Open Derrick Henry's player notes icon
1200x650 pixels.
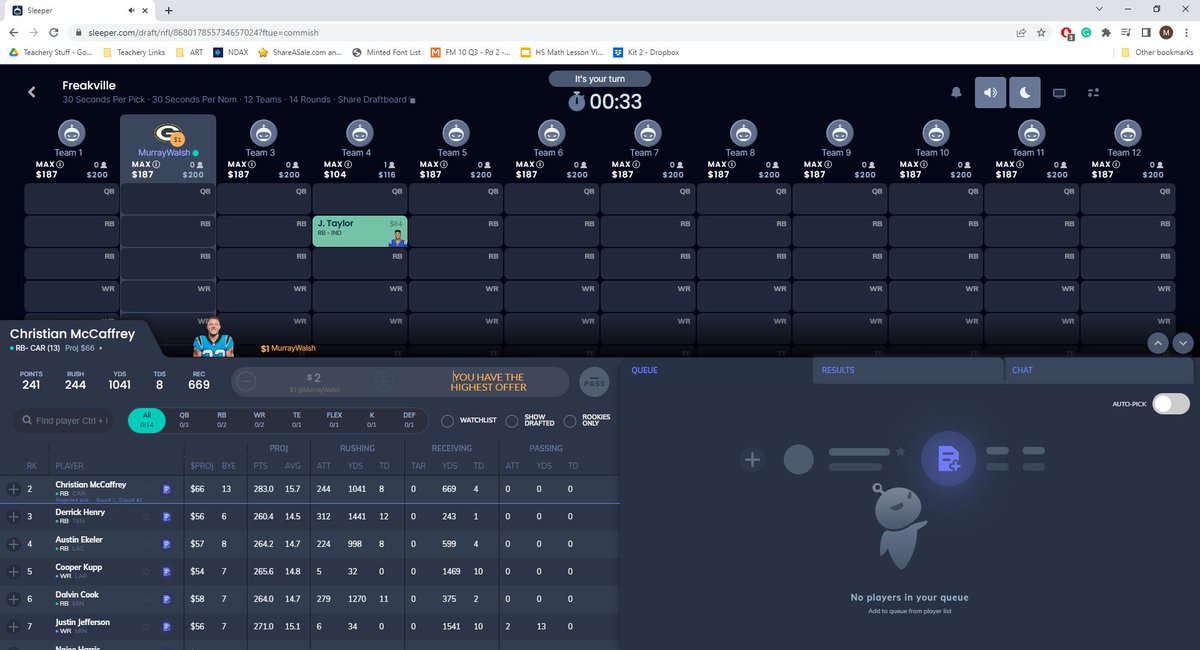167,517
